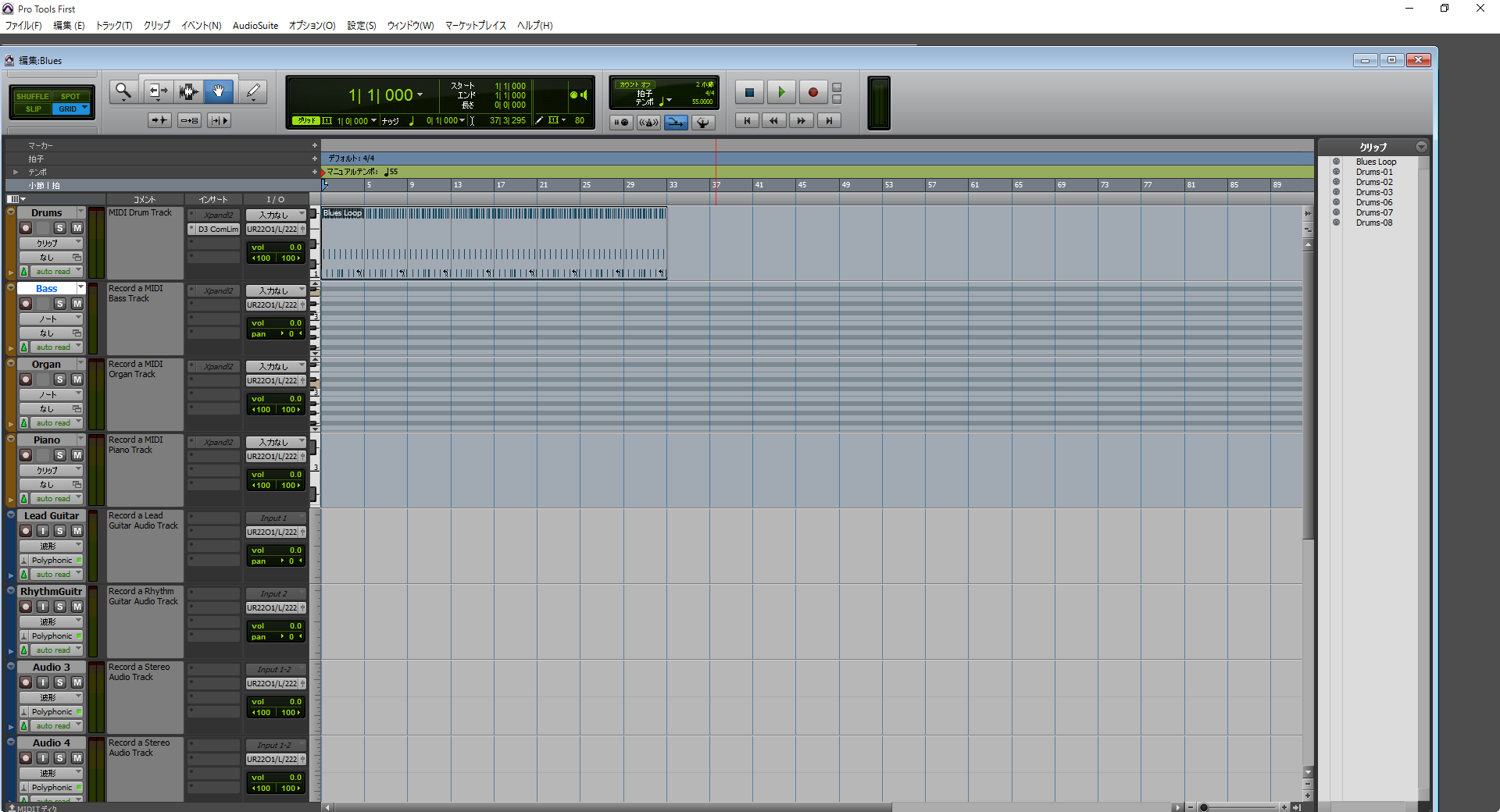
Task: Toggle the Wait for Note button
Action: pos(621,122)
